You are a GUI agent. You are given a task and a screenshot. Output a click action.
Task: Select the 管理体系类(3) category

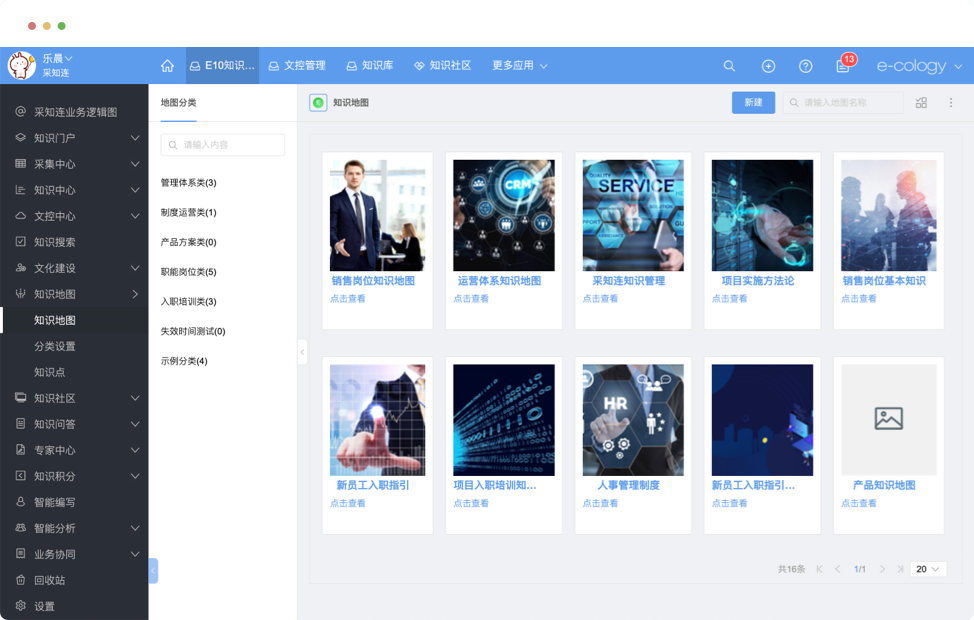(188, 183)
